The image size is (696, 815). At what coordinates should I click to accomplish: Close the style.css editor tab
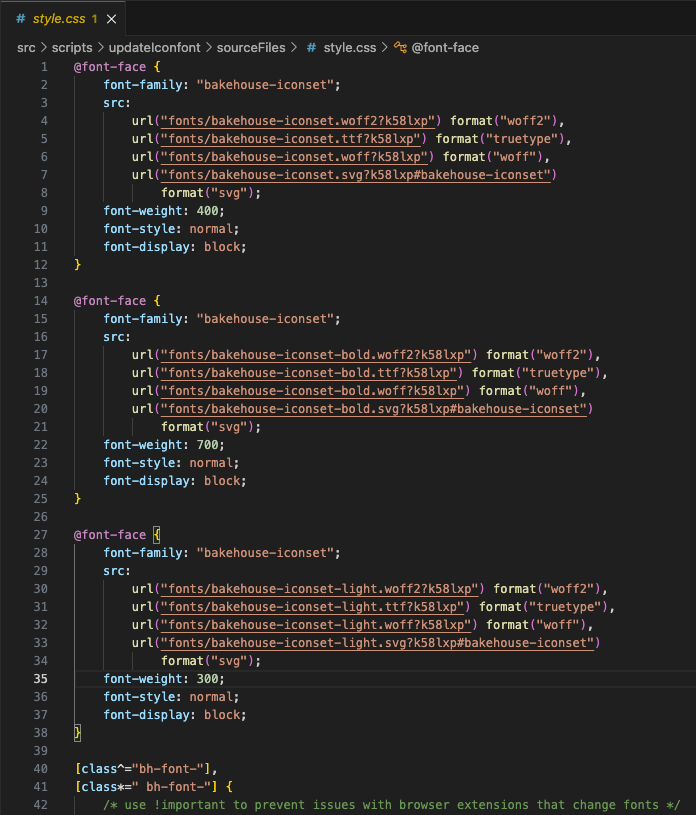(111, 19)
